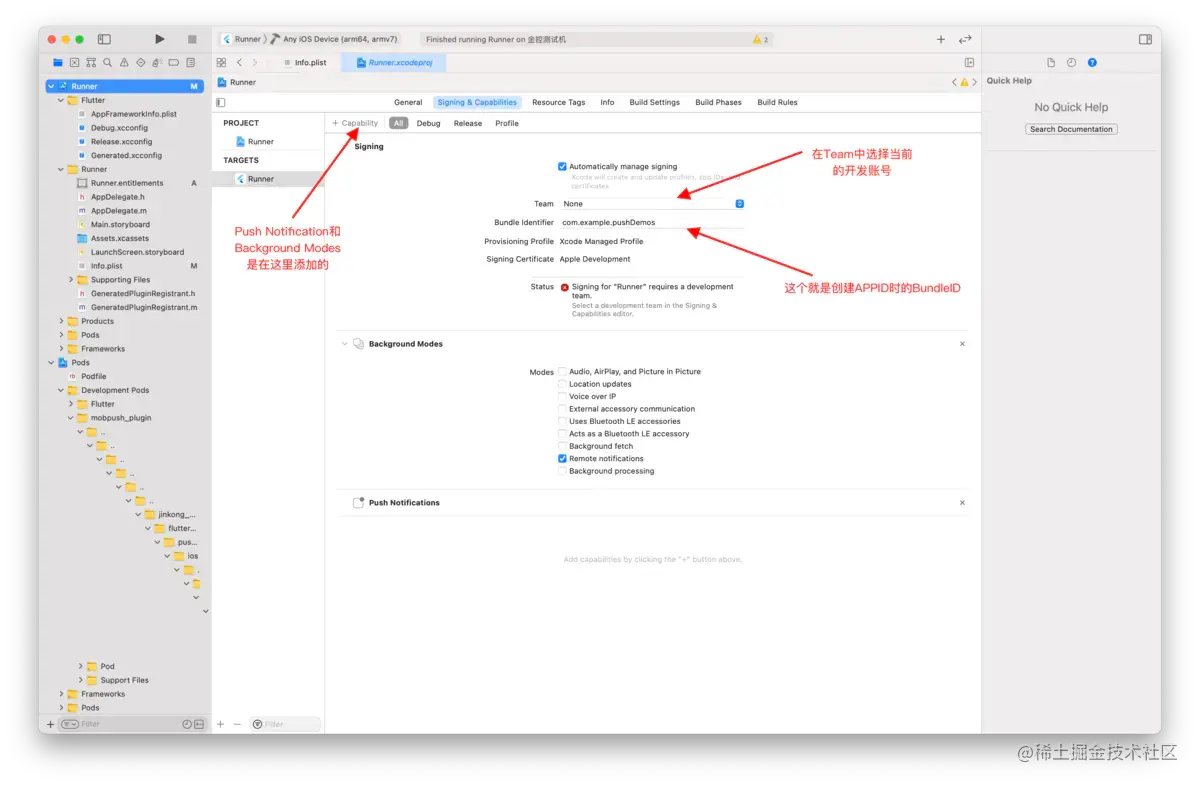
Task: Expand the Supporting Files folder
Action: pyautogui.click(x=71, y=280)
